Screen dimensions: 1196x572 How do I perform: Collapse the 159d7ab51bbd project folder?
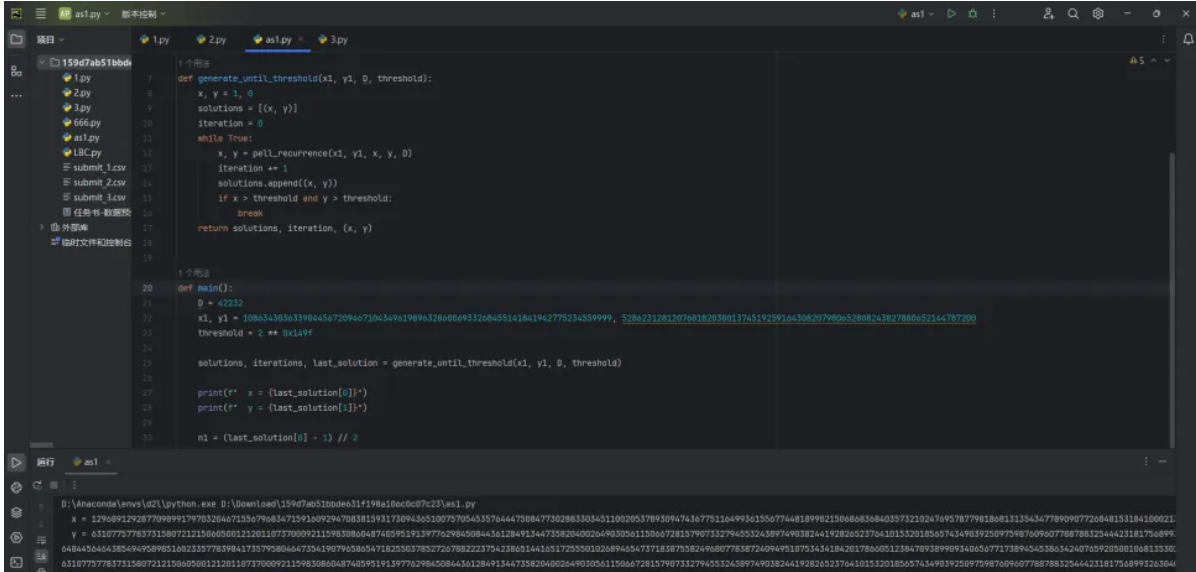(42, 62)
